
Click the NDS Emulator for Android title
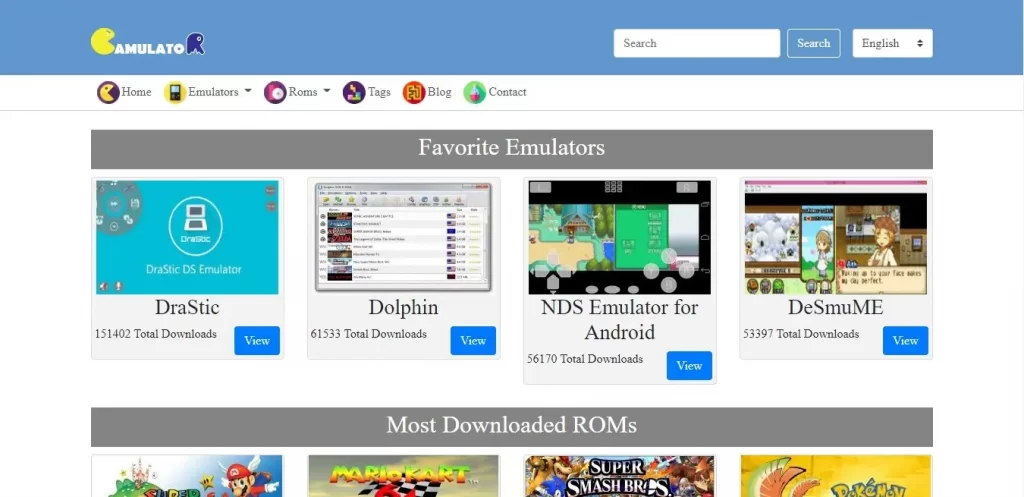[620, 319]
